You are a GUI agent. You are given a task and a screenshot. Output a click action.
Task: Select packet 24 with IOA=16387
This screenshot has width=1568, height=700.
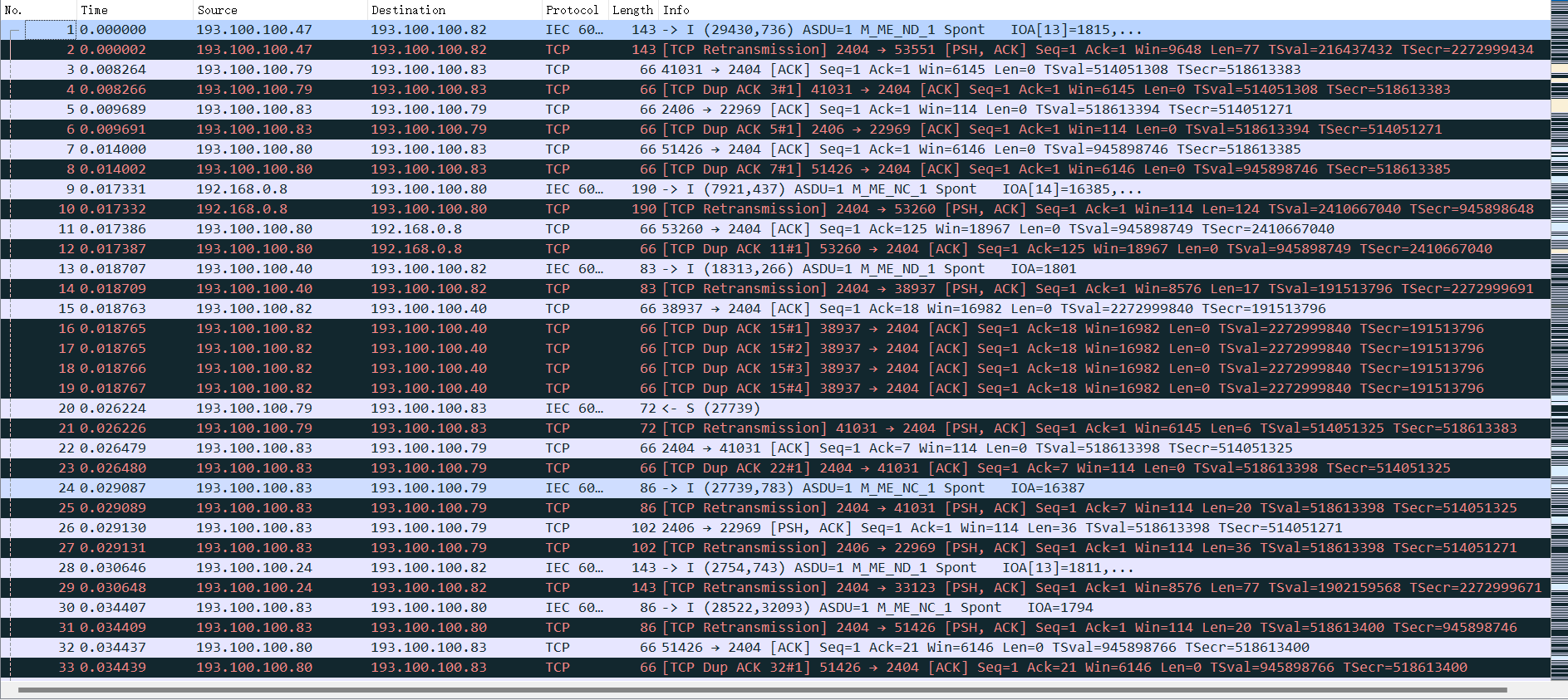tap(775, 488)
